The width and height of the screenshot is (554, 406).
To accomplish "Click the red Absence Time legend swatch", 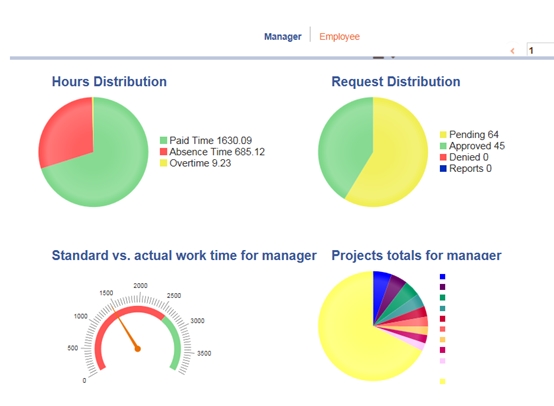I will 163,152.
